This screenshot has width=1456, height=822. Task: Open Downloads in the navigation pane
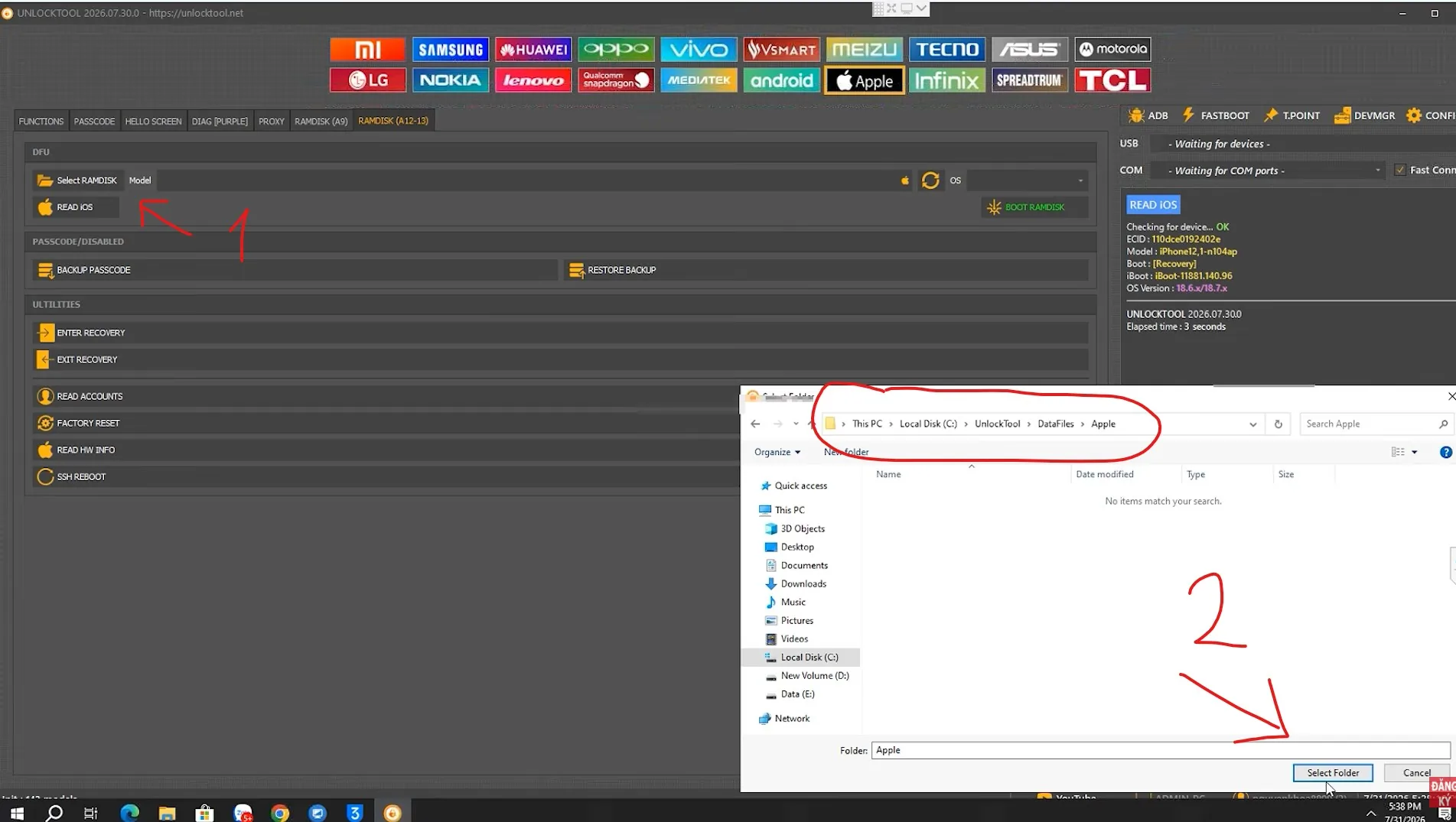tap(803, 583)
